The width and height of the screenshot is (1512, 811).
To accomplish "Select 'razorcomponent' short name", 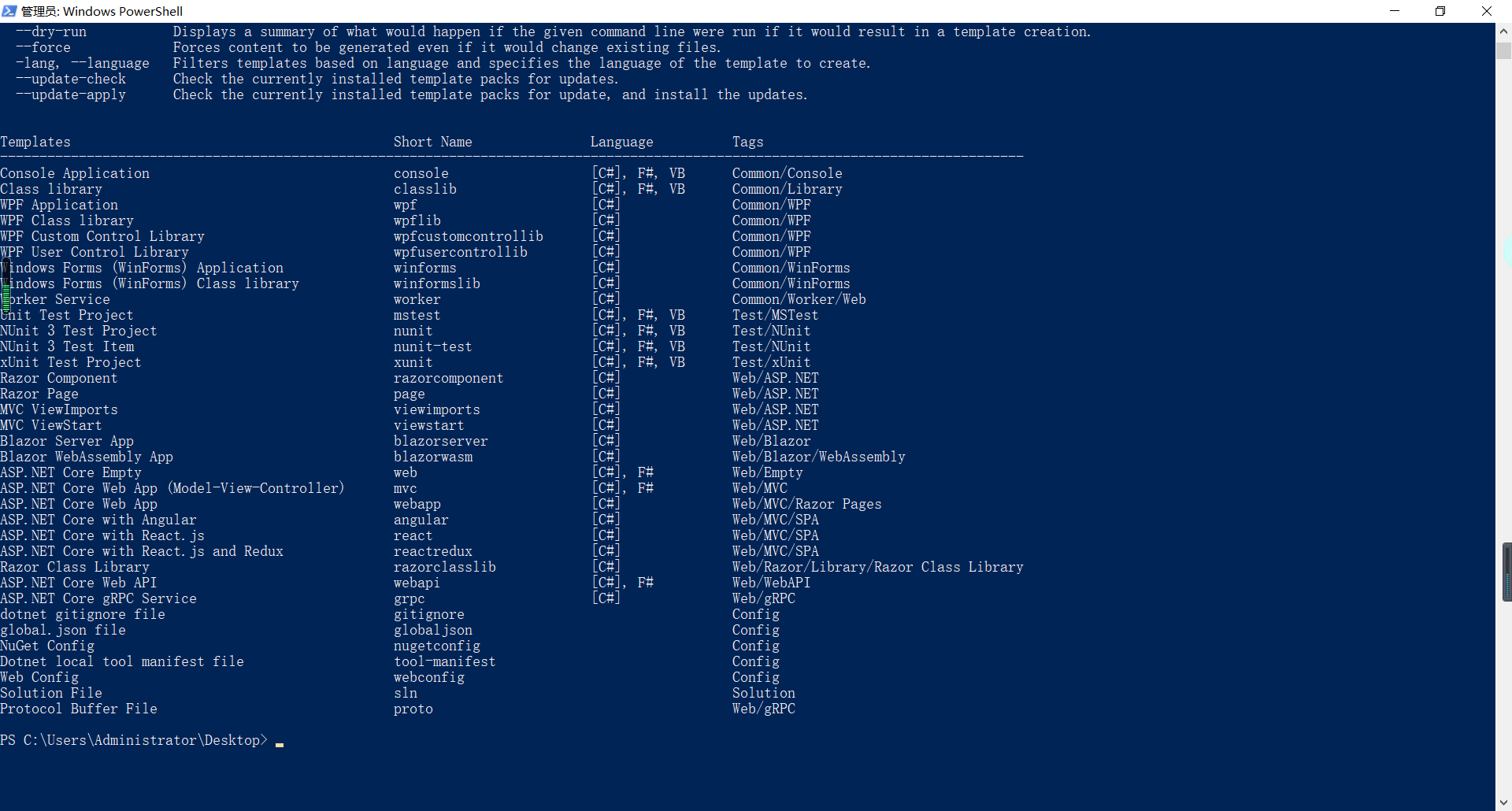I will [449, 378].
